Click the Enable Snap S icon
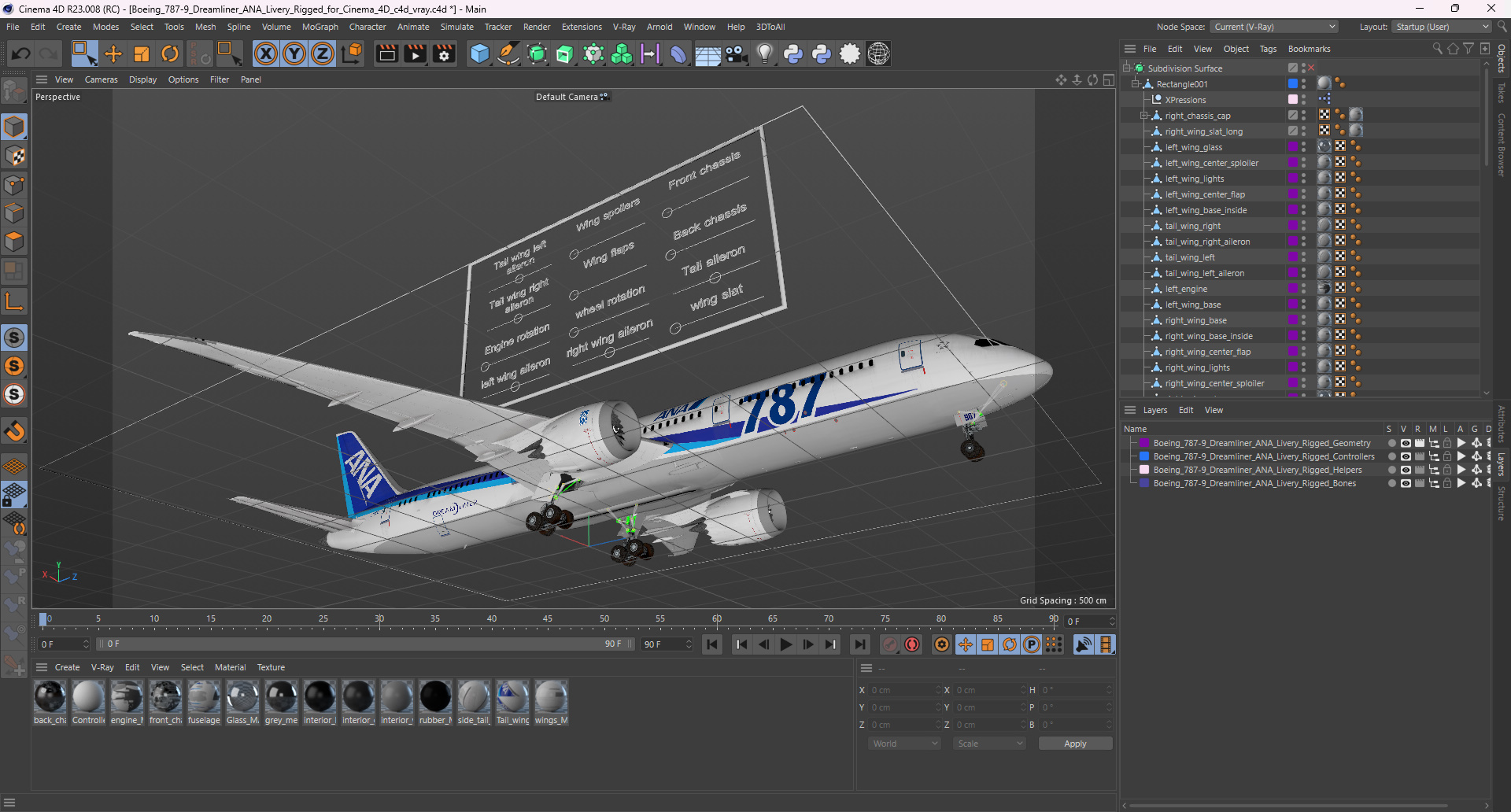 click(14, 338)
